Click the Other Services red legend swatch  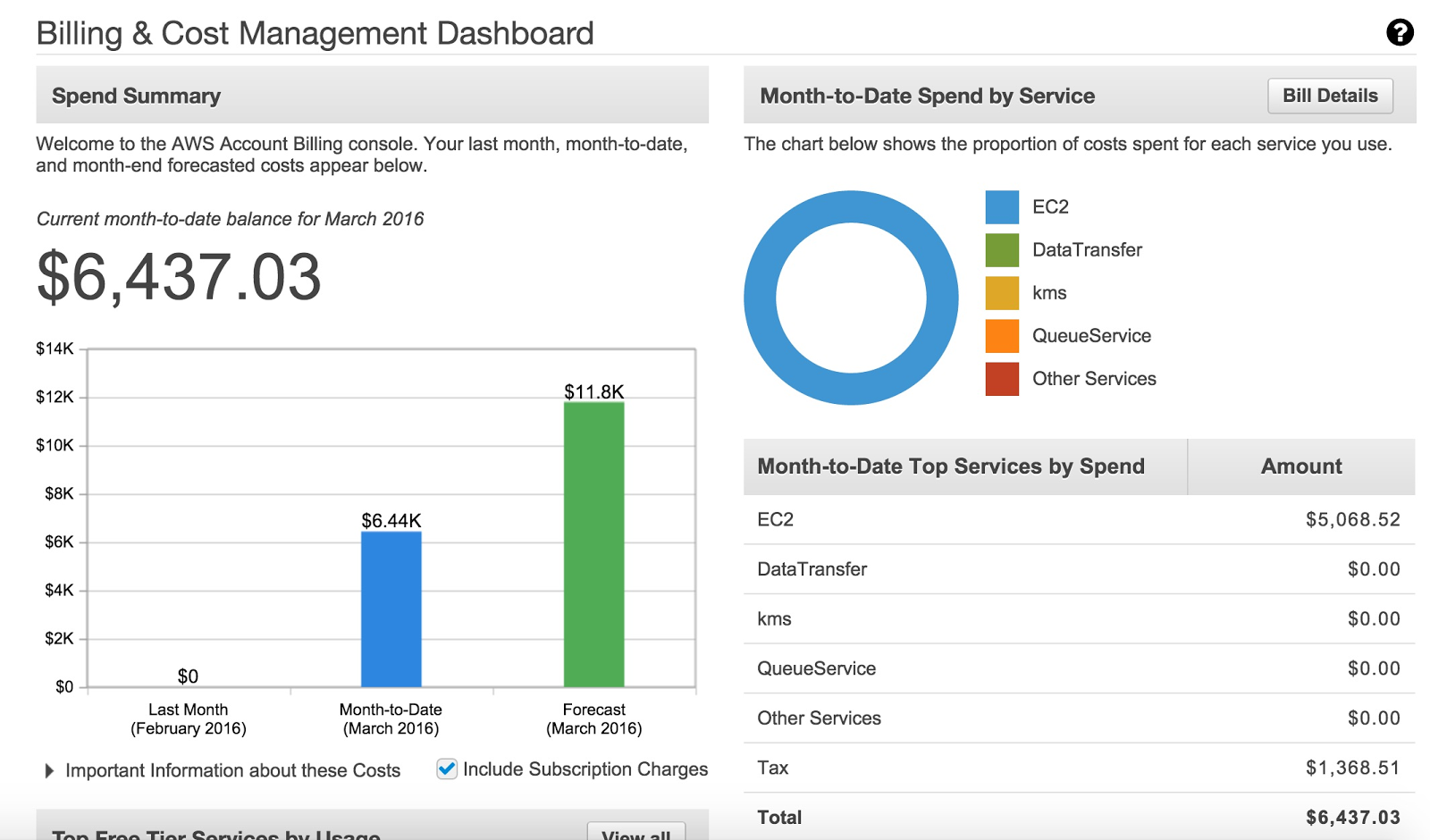click(1002, 379)
